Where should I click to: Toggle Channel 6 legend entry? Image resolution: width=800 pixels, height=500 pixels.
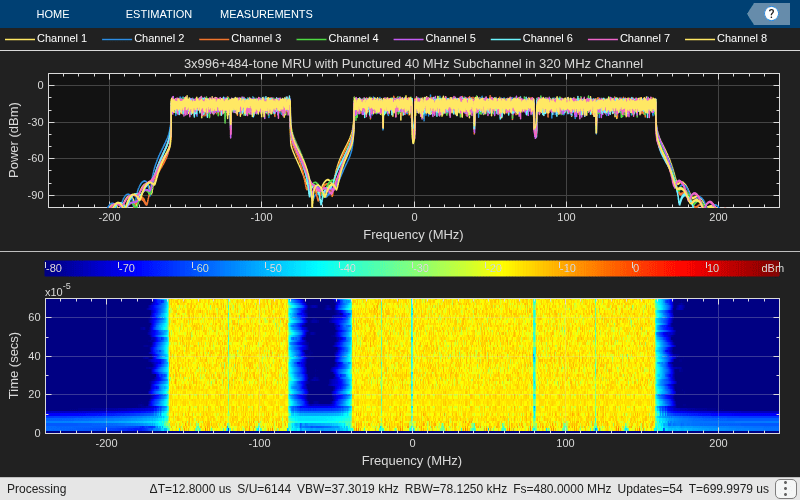(x=532, y=38)
